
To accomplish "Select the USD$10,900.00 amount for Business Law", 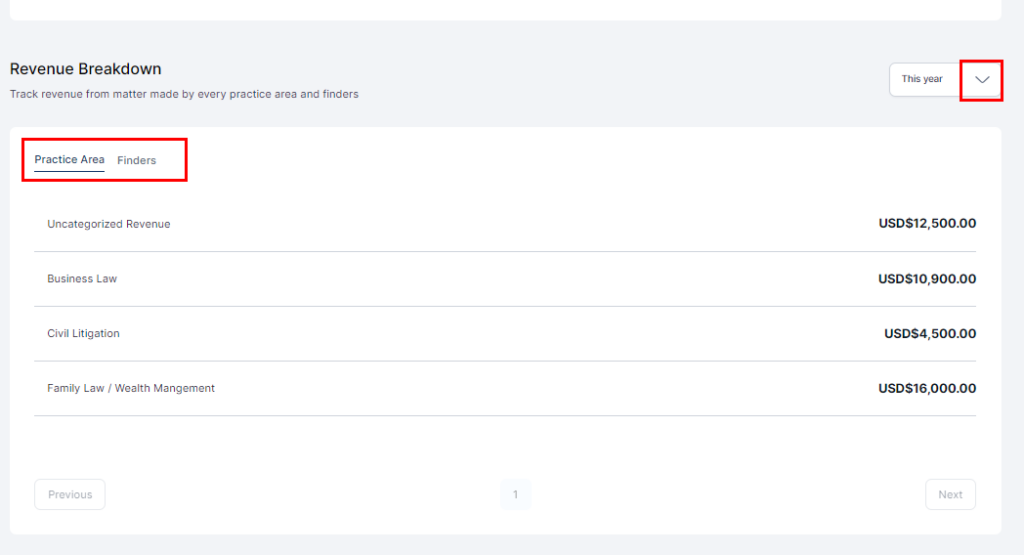I will pos(927,279).
